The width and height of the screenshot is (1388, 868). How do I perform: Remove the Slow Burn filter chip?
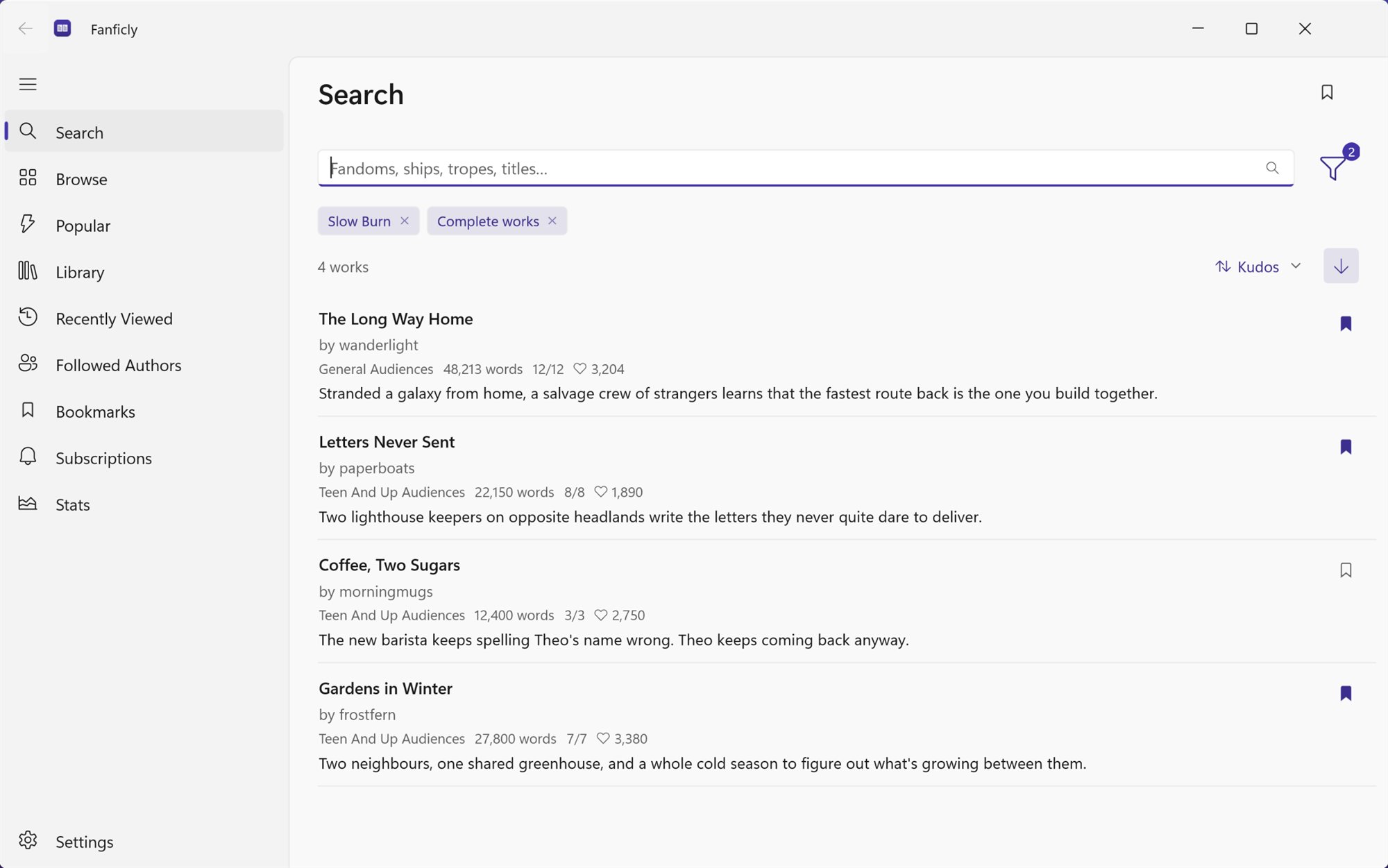tap(405, 221)
